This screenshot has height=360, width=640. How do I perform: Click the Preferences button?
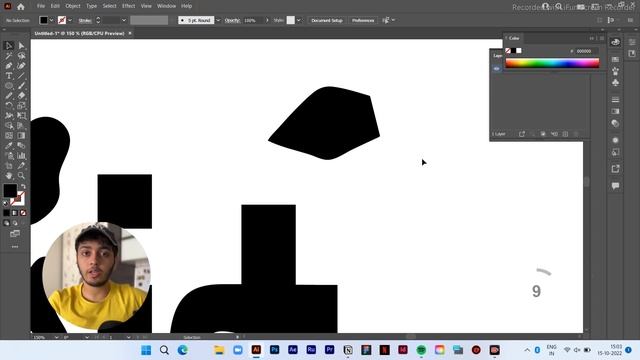pyautogui.click(x=363, y=20)
